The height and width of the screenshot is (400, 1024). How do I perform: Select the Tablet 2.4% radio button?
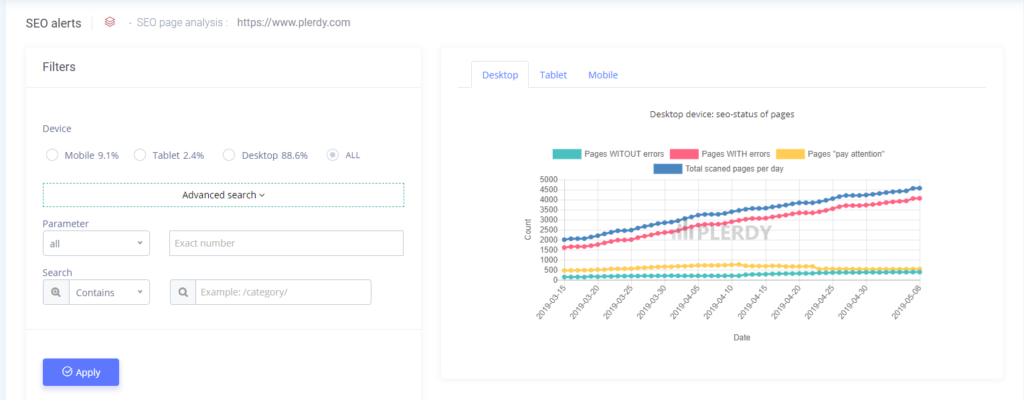pyautogui.click(x=141, y=155)
